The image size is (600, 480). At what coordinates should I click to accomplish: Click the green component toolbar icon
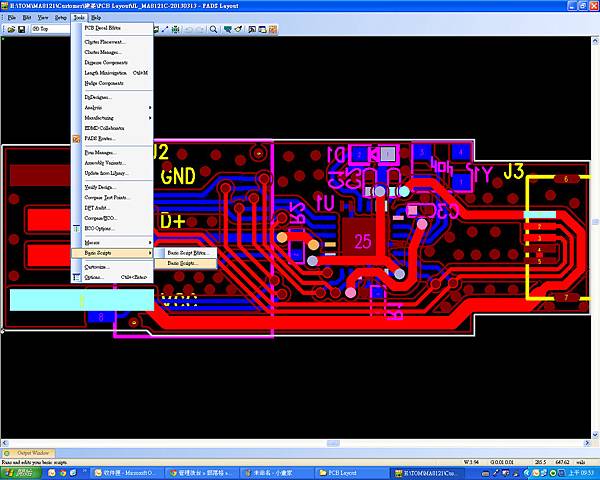coord(176,29)
